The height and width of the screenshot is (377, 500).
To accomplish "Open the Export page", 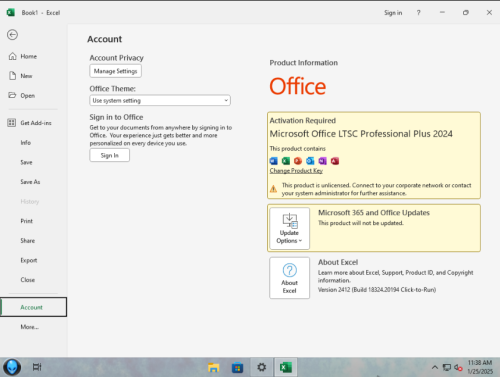I will tap(29, 260).
